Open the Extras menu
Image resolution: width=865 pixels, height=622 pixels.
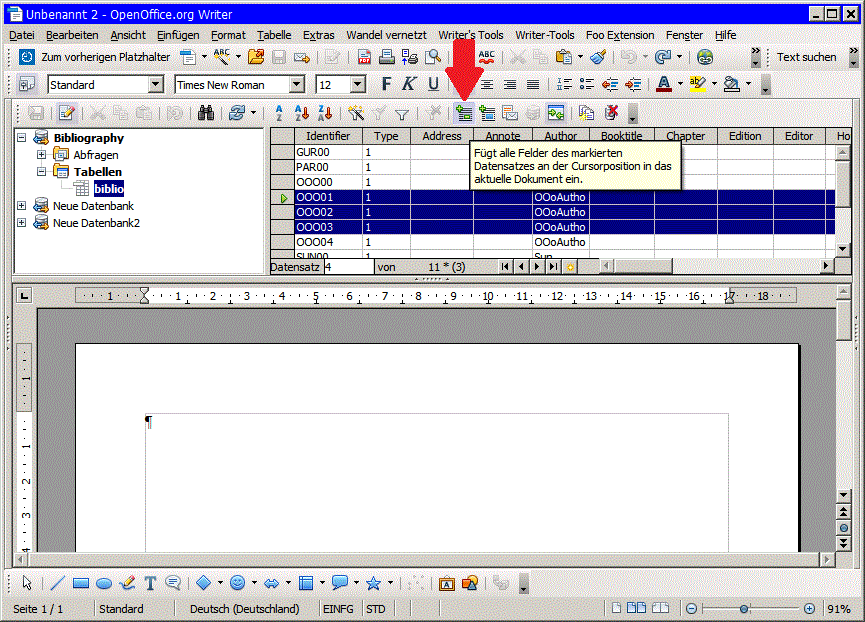point(318,35)
